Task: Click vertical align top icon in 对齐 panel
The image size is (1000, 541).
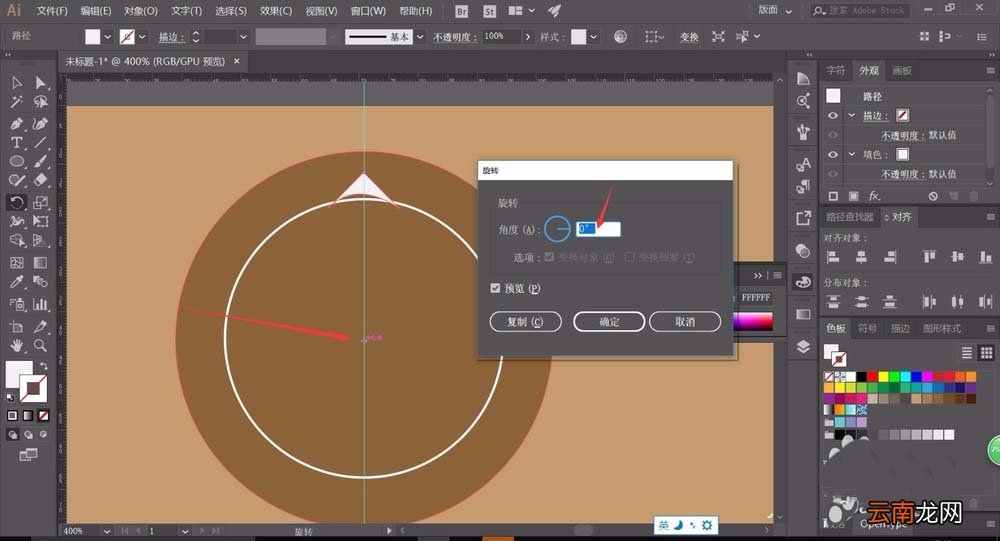Action: click(929, 257)
